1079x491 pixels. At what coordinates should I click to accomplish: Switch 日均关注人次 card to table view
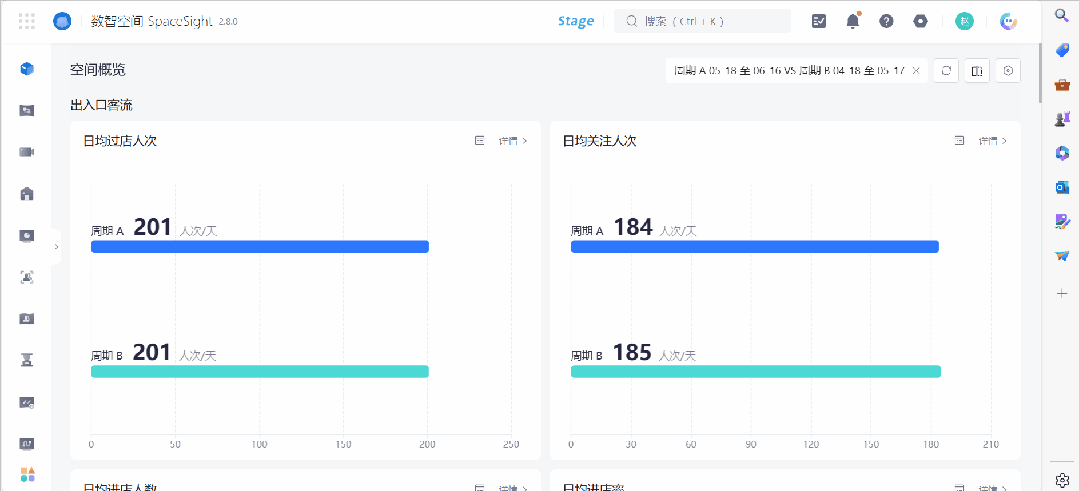(x=959, y=141)
